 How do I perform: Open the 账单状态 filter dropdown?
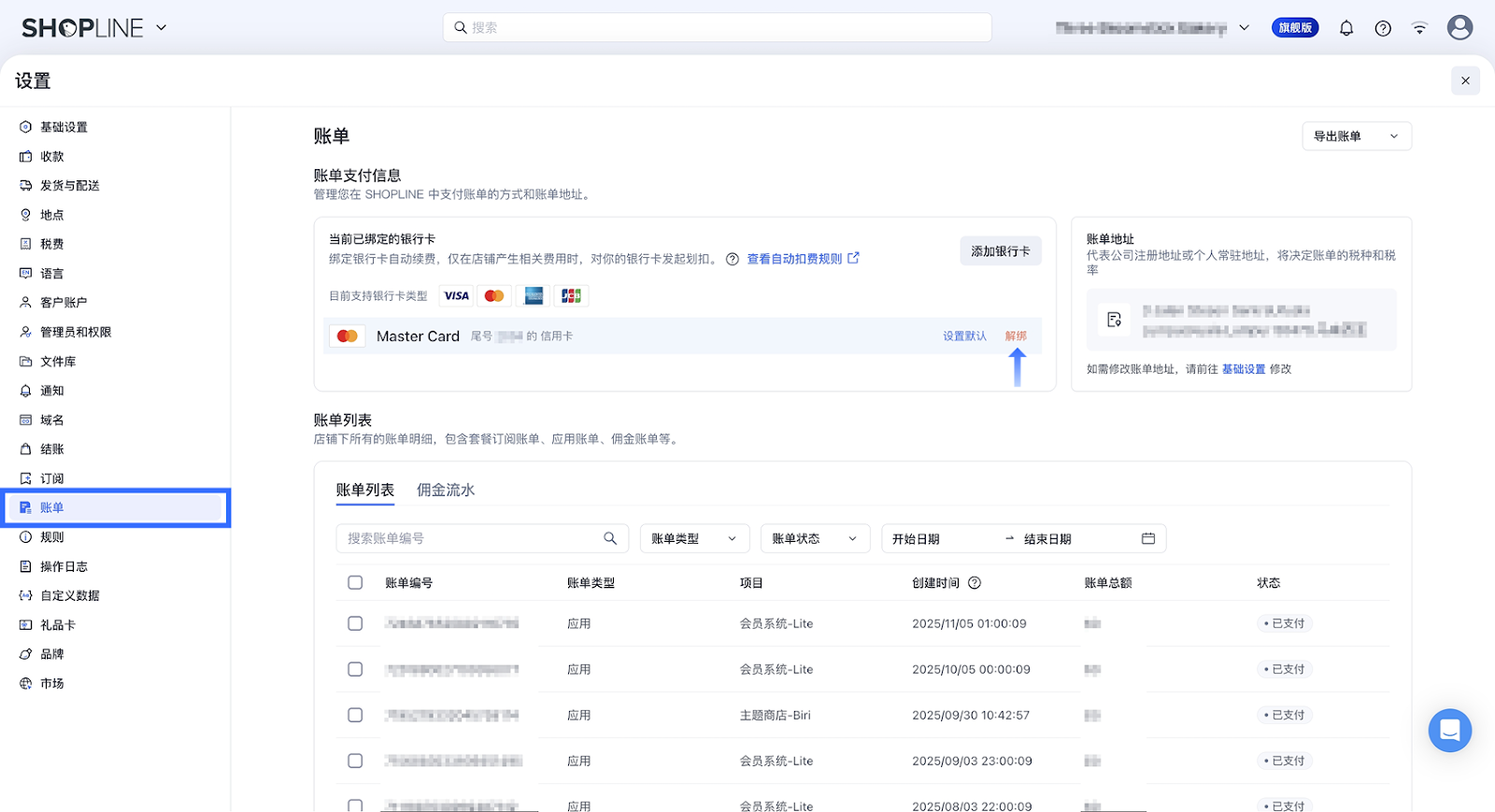[814, 538]
